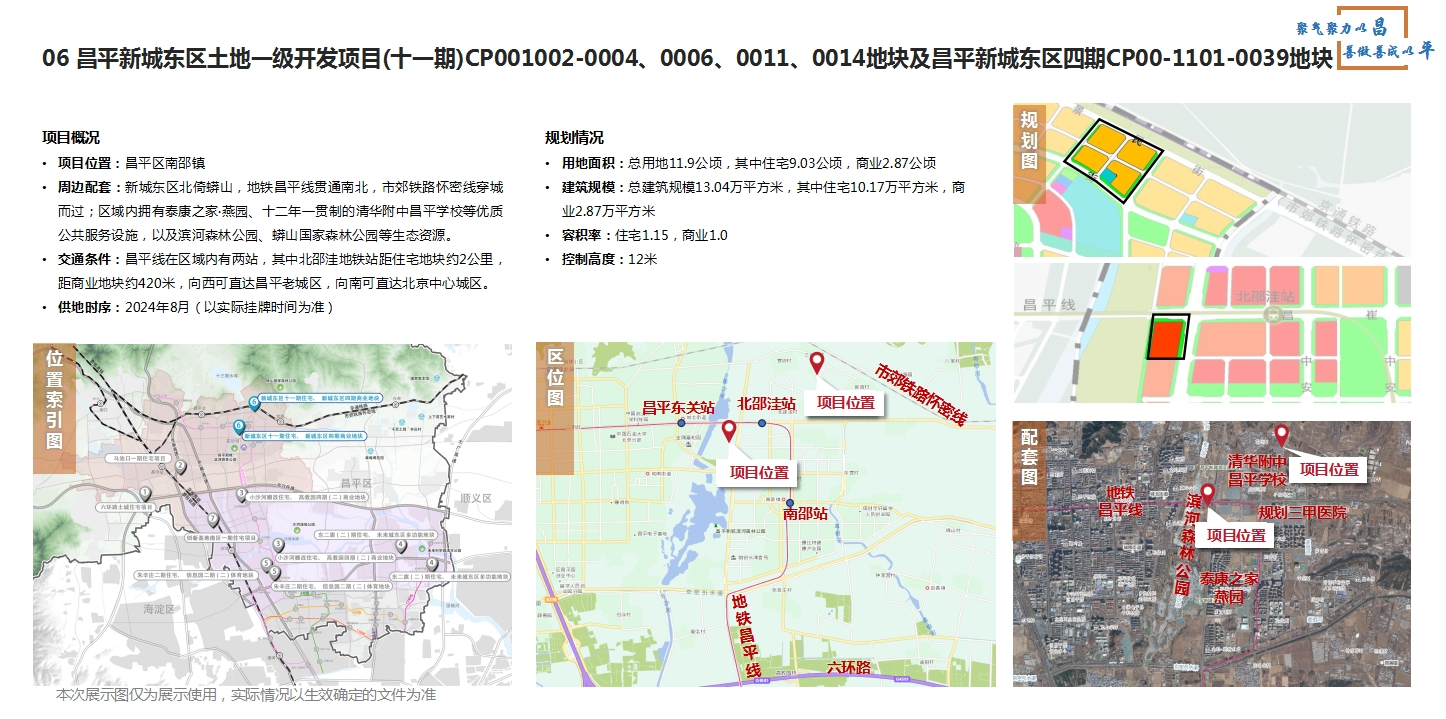Click red pin between 昌平东关站 and 北邵洼站

(x=729, y=431)
